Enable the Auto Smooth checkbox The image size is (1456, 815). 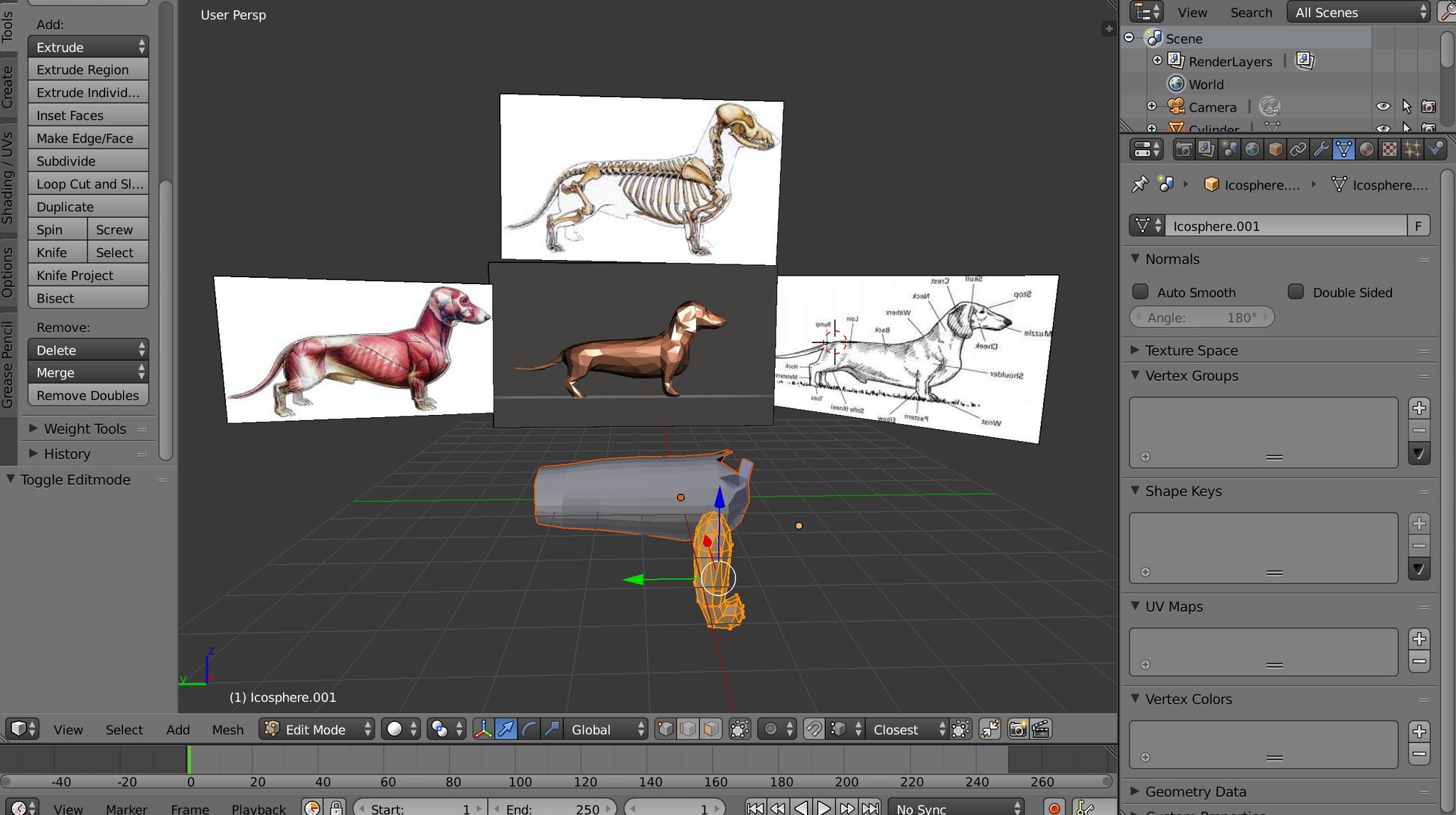[1140, 292]
